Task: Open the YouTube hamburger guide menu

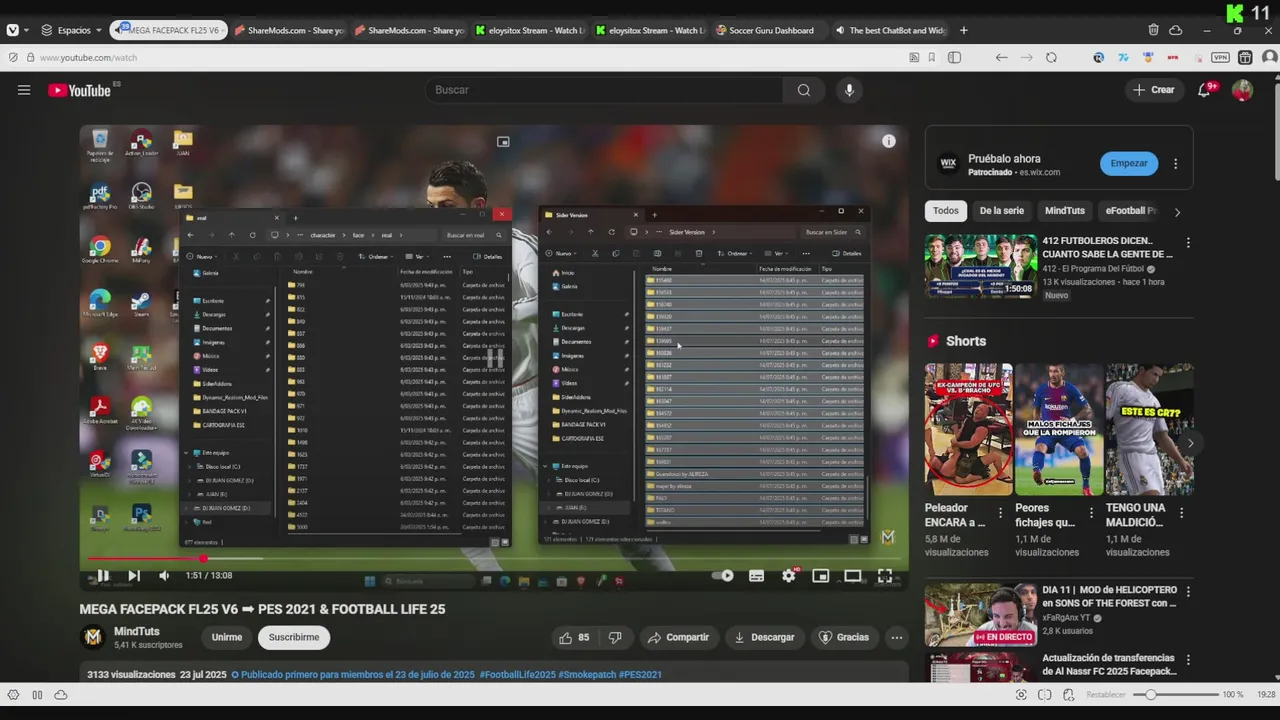Action: point(24,90)
